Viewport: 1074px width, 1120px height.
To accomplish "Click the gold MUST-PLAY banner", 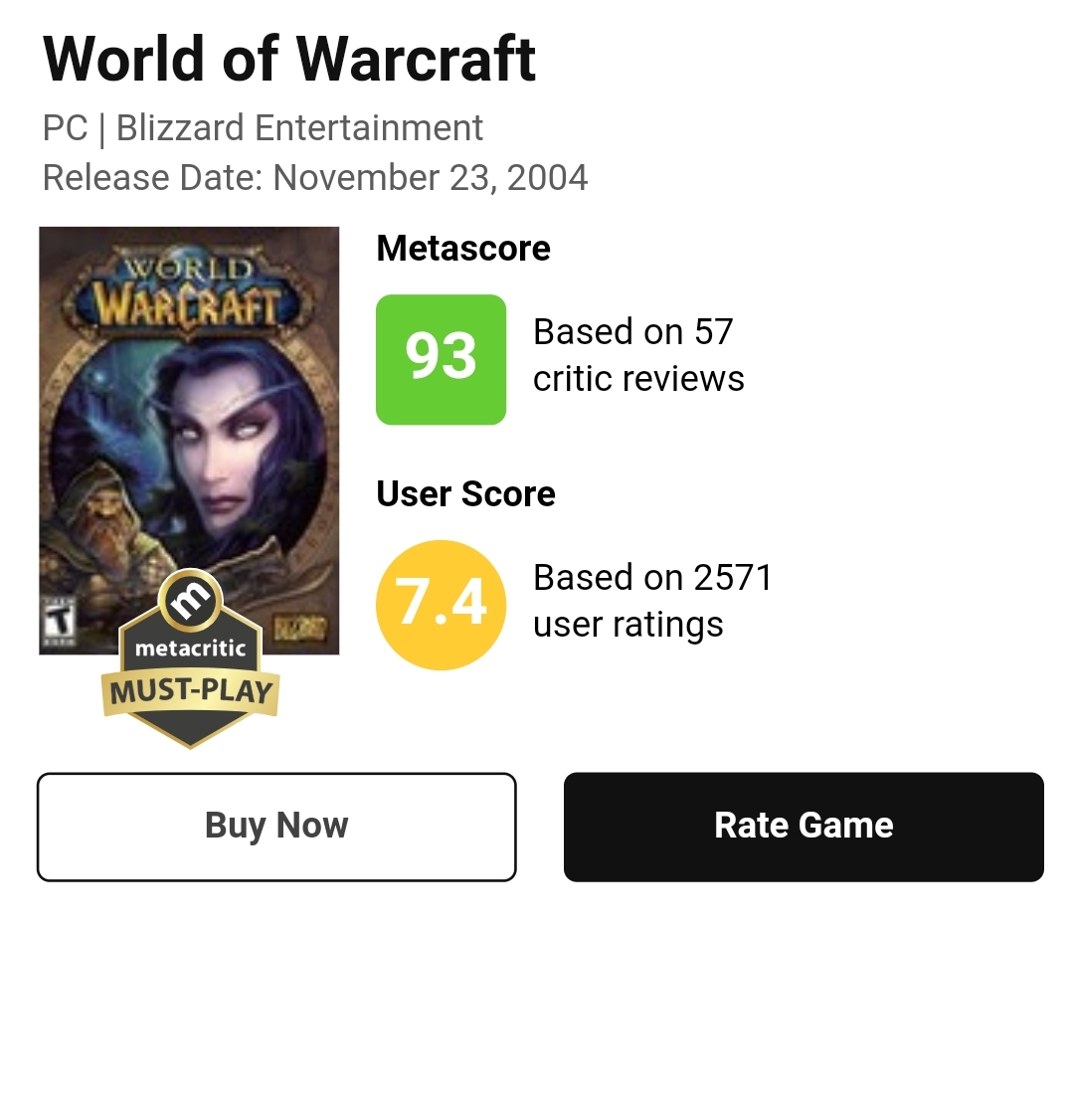I will 190,691.
